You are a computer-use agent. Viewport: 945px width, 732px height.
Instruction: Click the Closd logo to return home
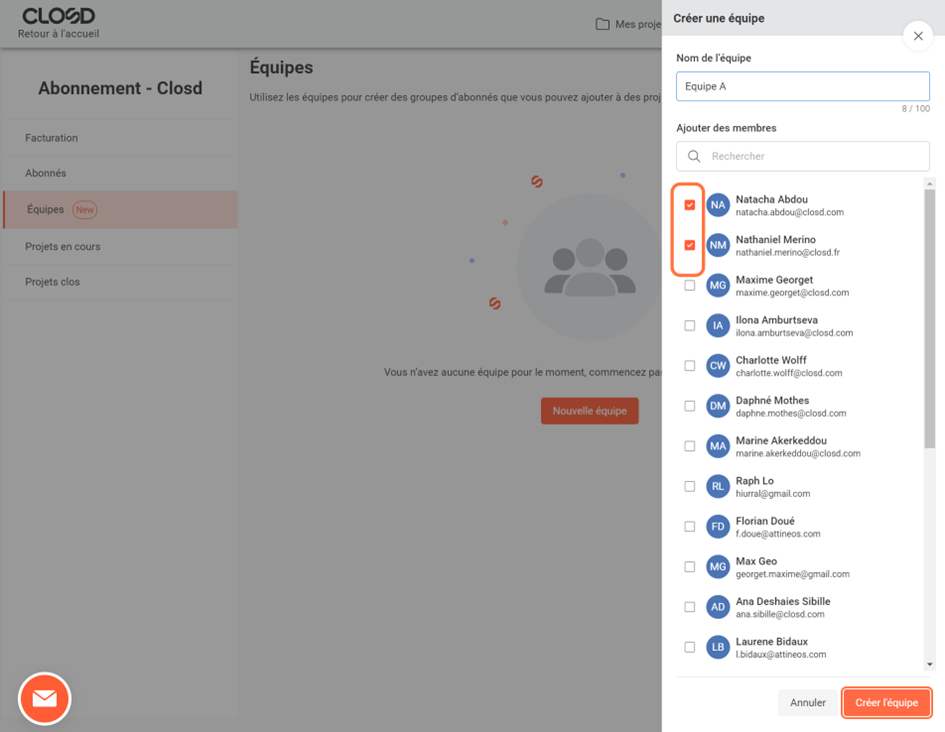[x=59, y=17]
